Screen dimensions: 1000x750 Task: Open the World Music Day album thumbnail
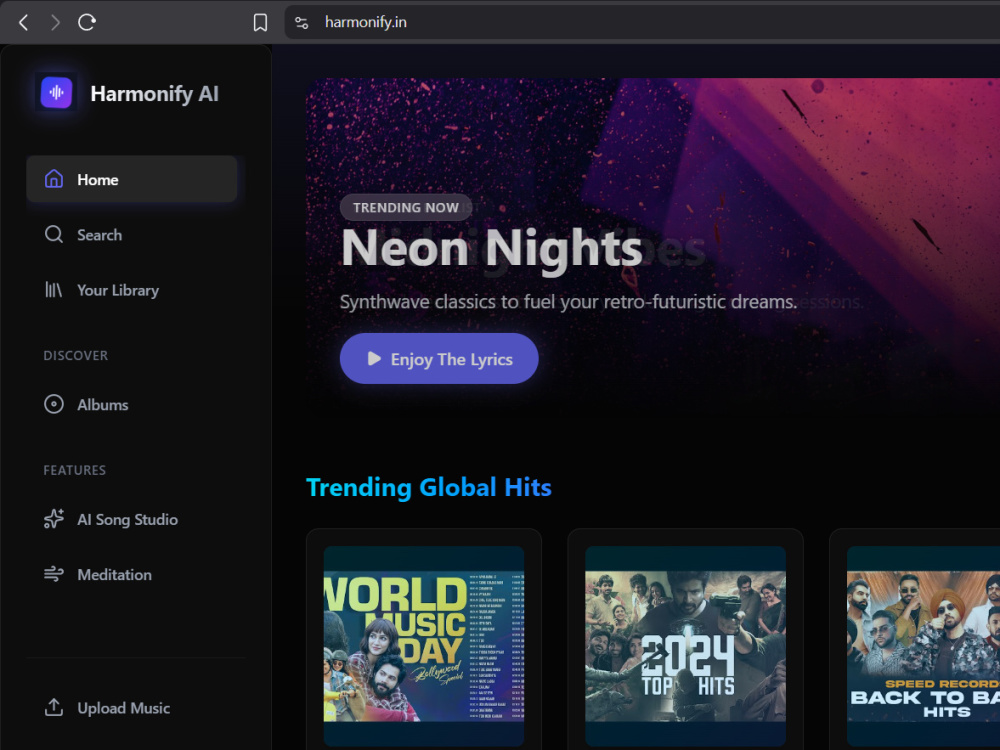423,645
